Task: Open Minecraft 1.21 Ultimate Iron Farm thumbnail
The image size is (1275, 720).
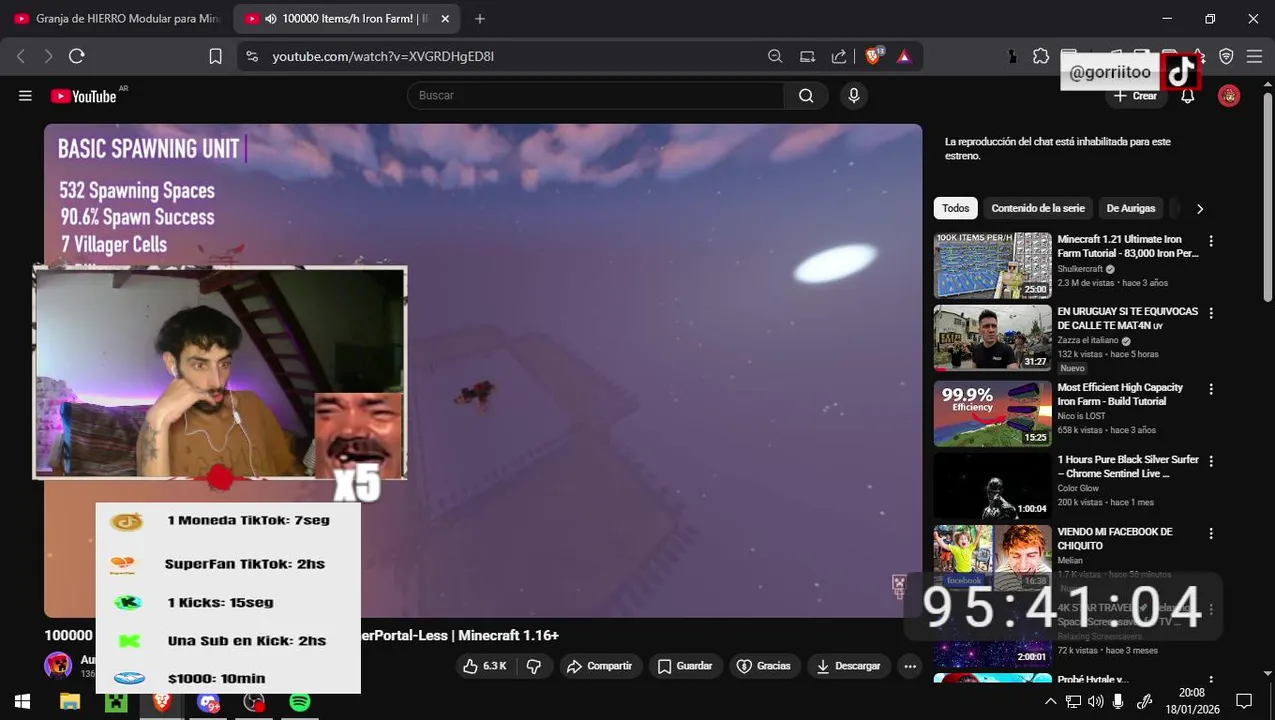Action: [993, 266]
